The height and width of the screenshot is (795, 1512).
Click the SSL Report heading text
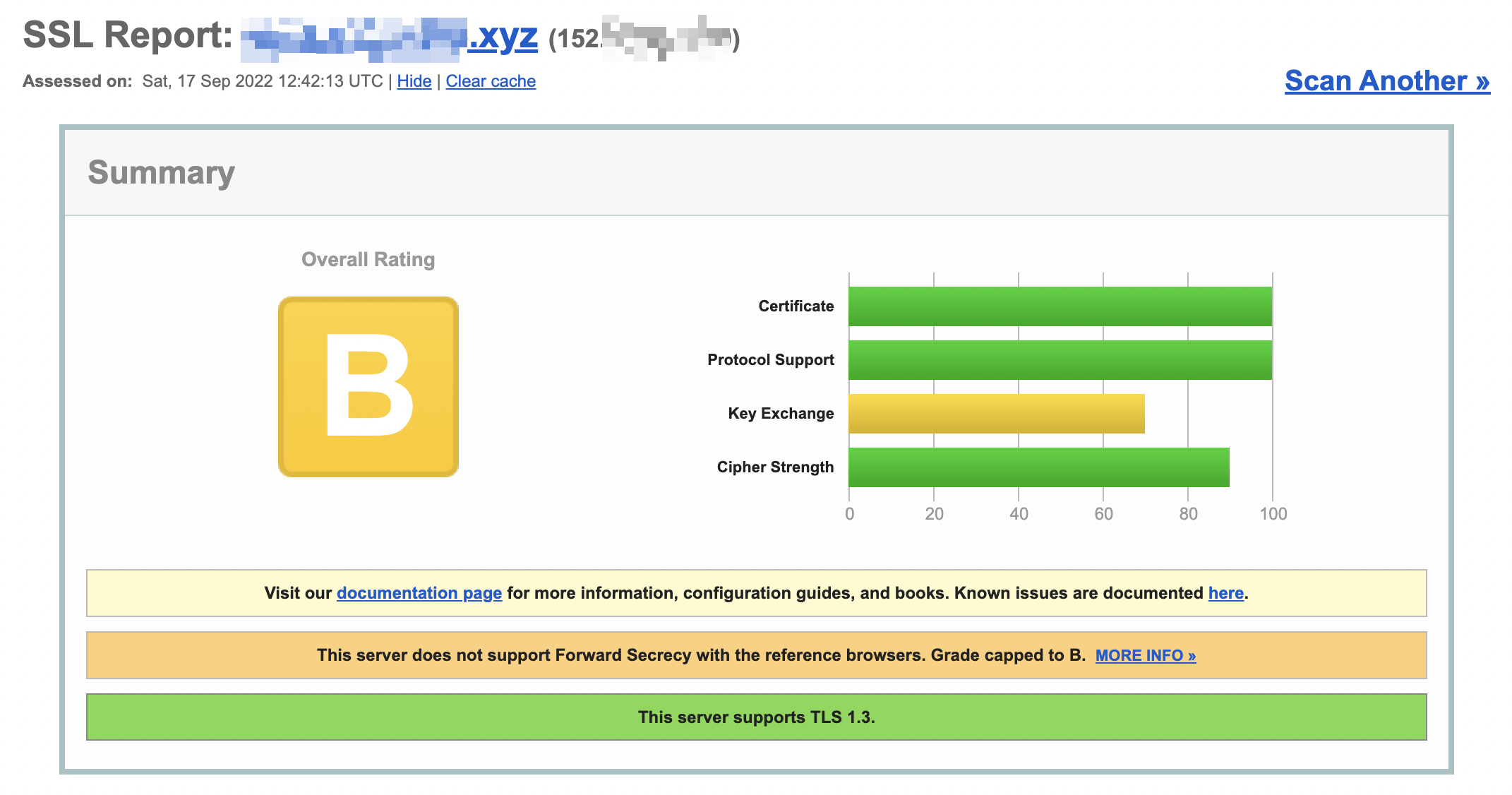(x=127, y=35)
